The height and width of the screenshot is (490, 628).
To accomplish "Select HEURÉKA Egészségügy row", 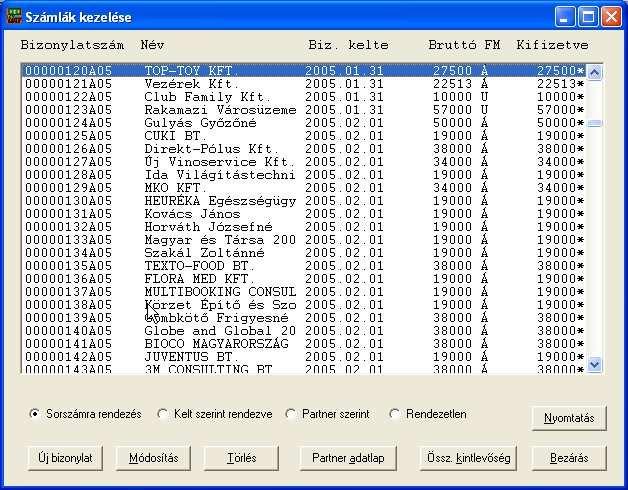I will (x=304, y=201).
